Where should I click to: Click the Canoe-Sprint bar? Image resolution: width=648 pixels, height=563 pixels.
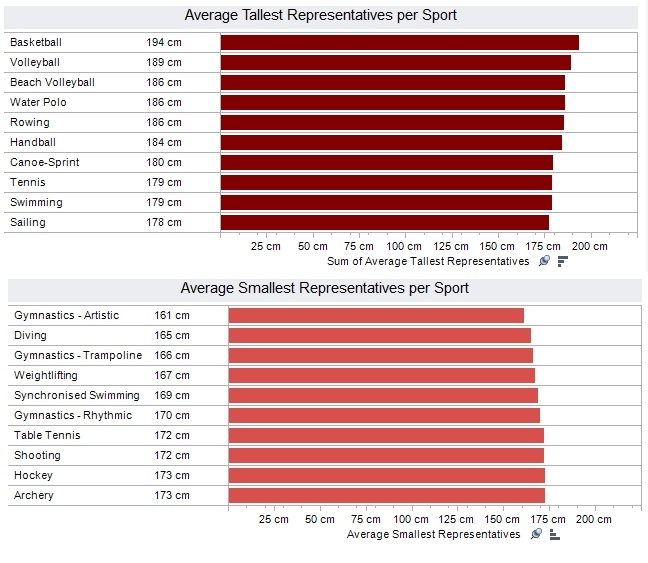pos(386,162)
